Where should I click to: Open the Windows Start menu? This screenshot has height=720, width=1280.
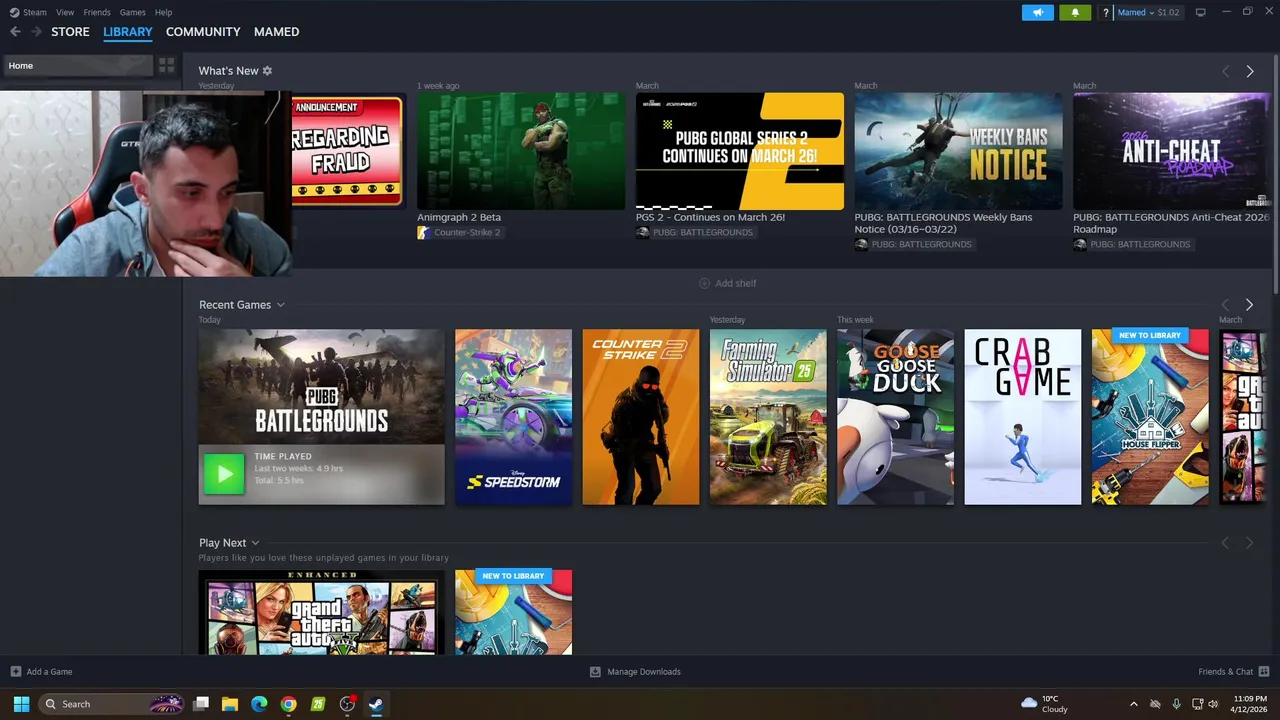21,704
